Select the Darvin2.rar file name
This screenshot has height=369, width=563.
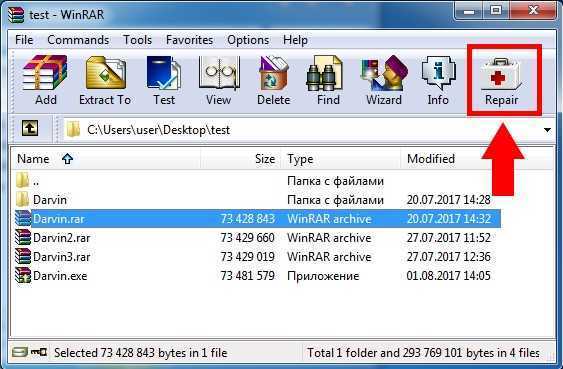[62, 238]
